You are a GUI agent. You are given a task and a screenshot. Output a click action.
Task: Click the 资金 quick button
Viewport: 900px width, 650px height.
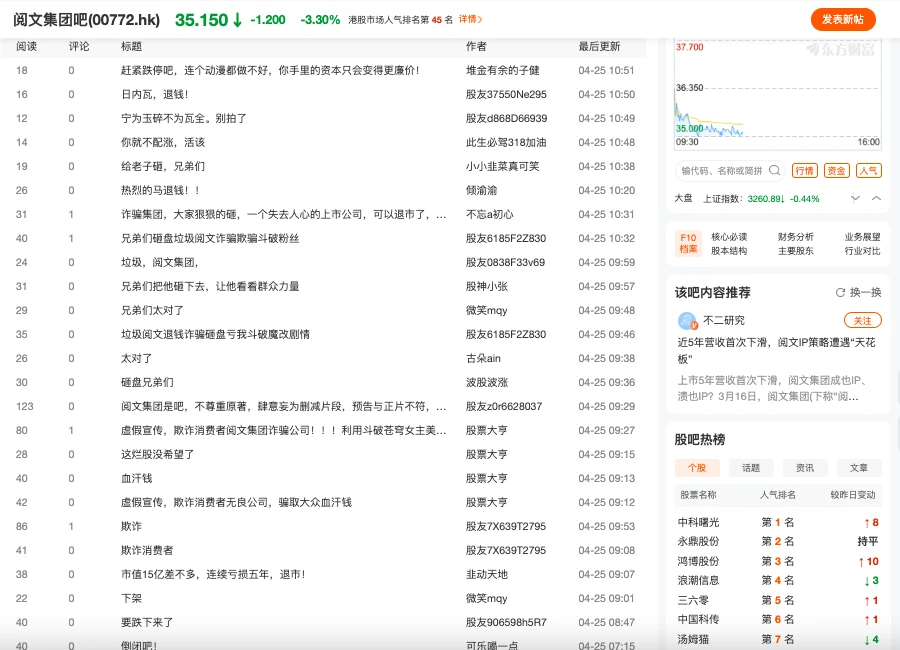837,171
